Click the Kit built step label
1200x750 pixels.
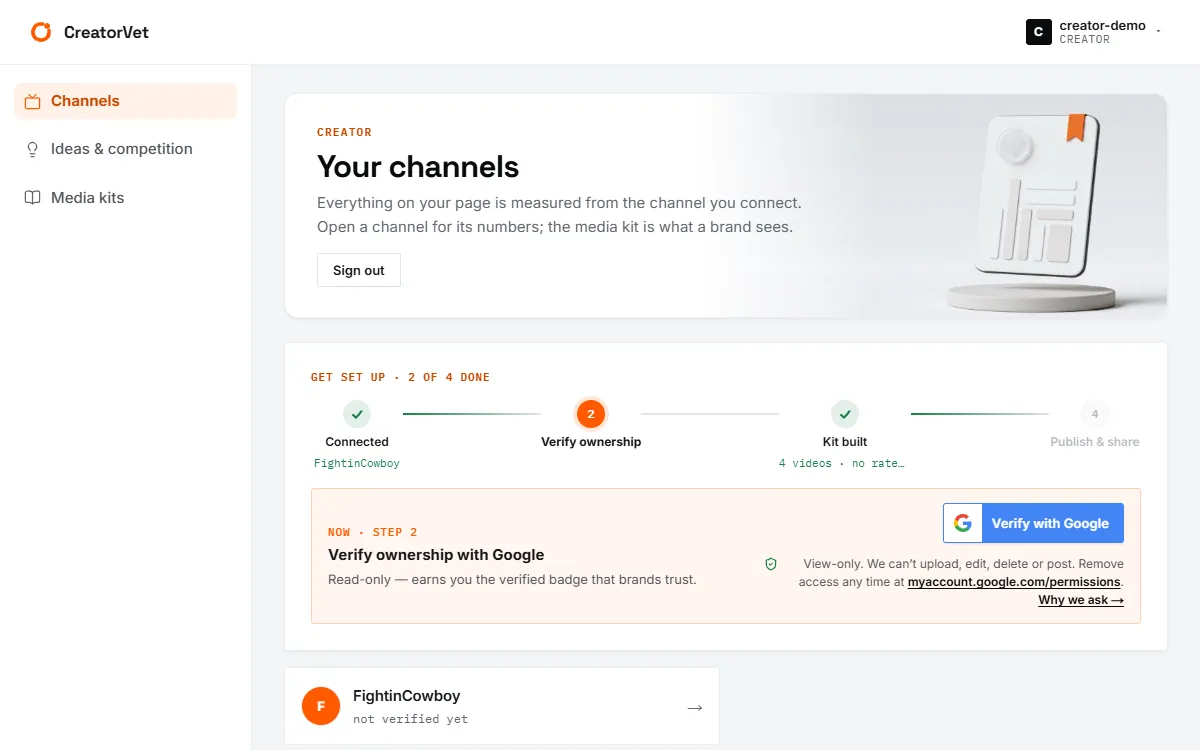tap(845, 442)
